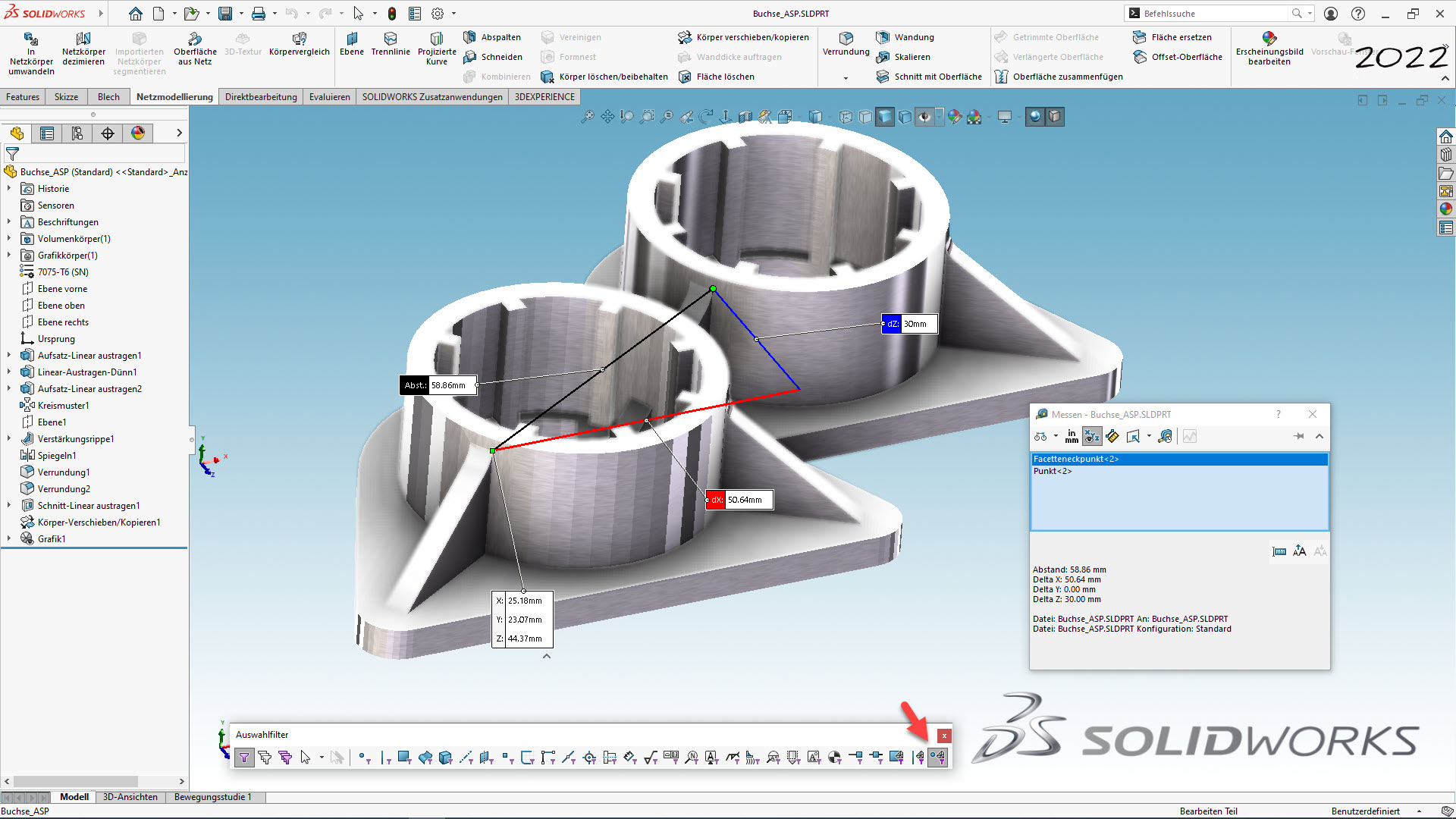Click in the Befehlssuche search field
1456x819 pixels.
click(1213, 14)
